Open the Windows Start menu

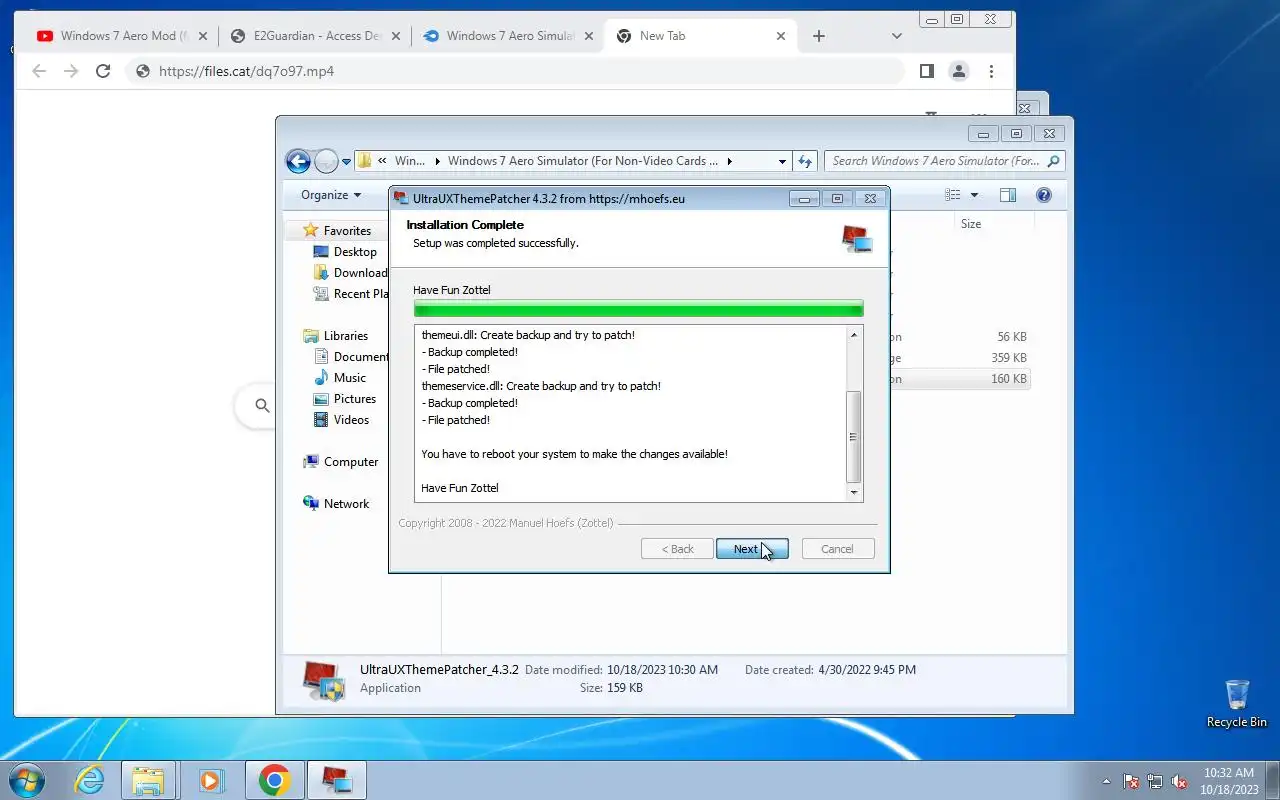pyautogui.click(x=28, y=780)
